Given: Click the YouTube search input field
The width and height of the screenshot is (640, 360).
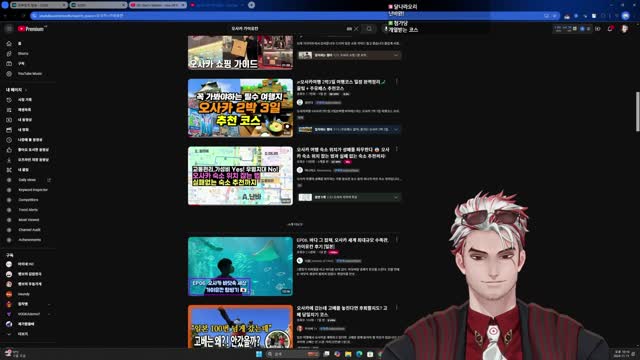Looking at the screenshot, I should (x=288, y=29).
